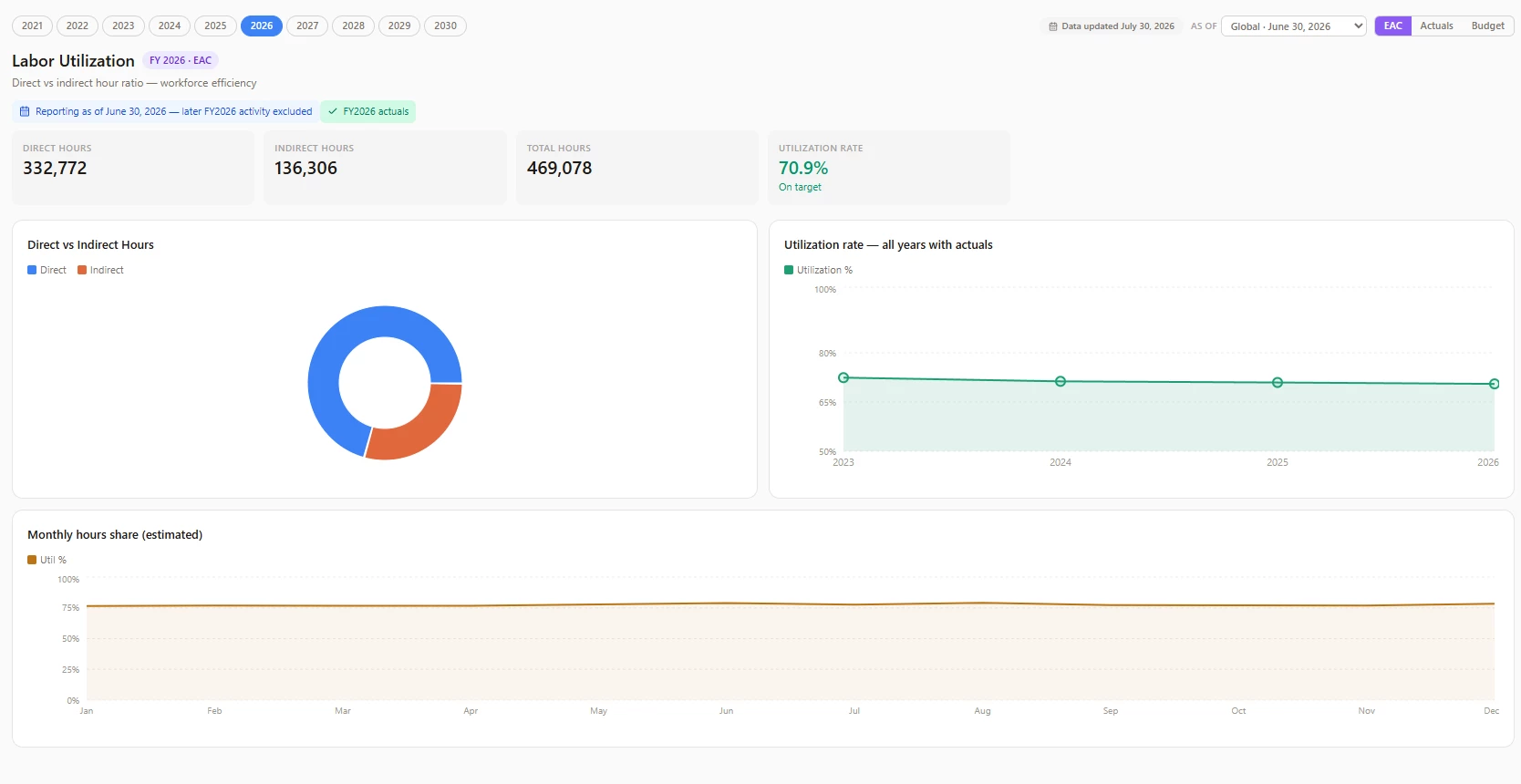Select the EAC view toggle

(1392, 26)
